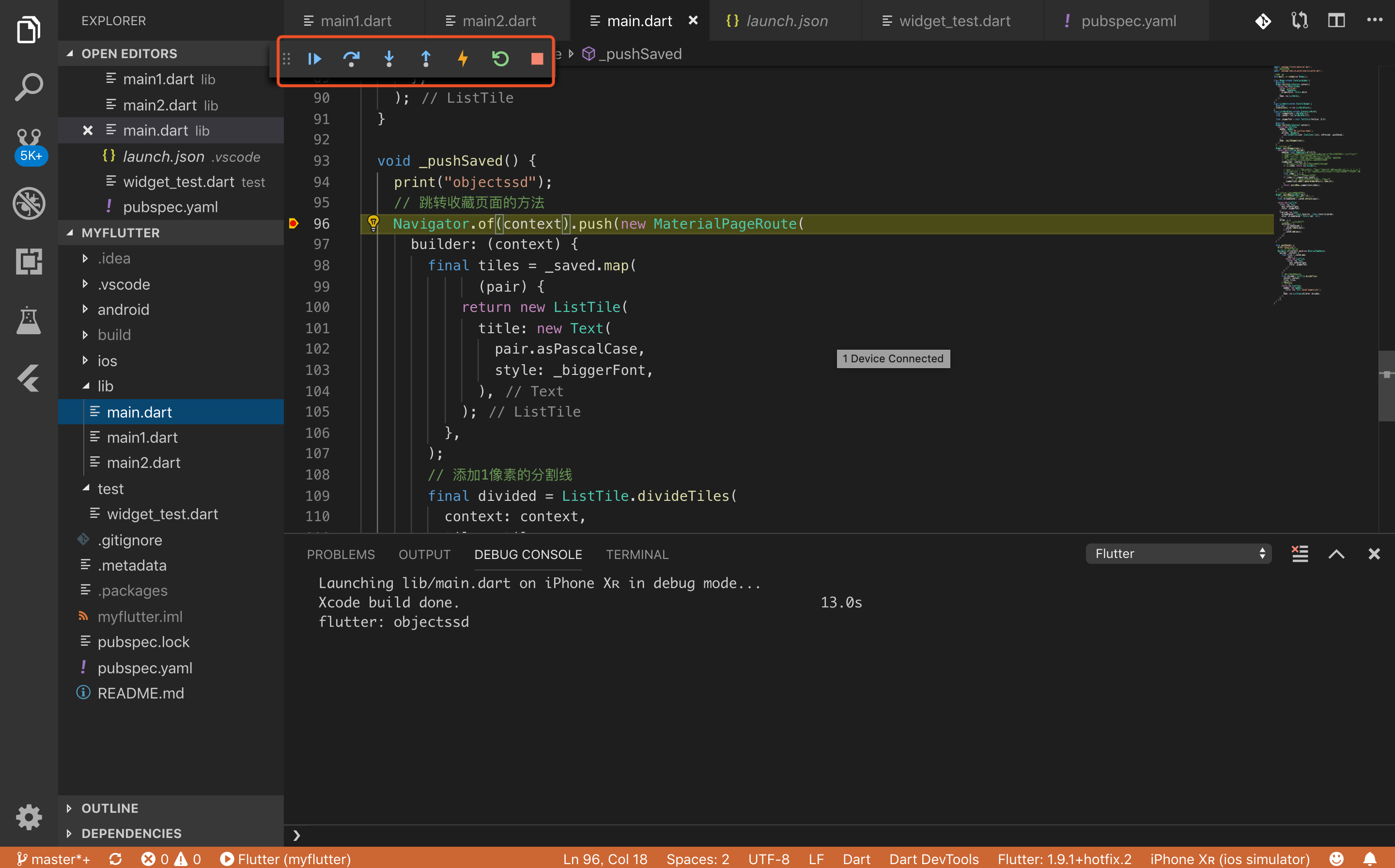Restart the debug session
The height and width of the screenshot is (868, 1395).
click(x=500, y=59)
